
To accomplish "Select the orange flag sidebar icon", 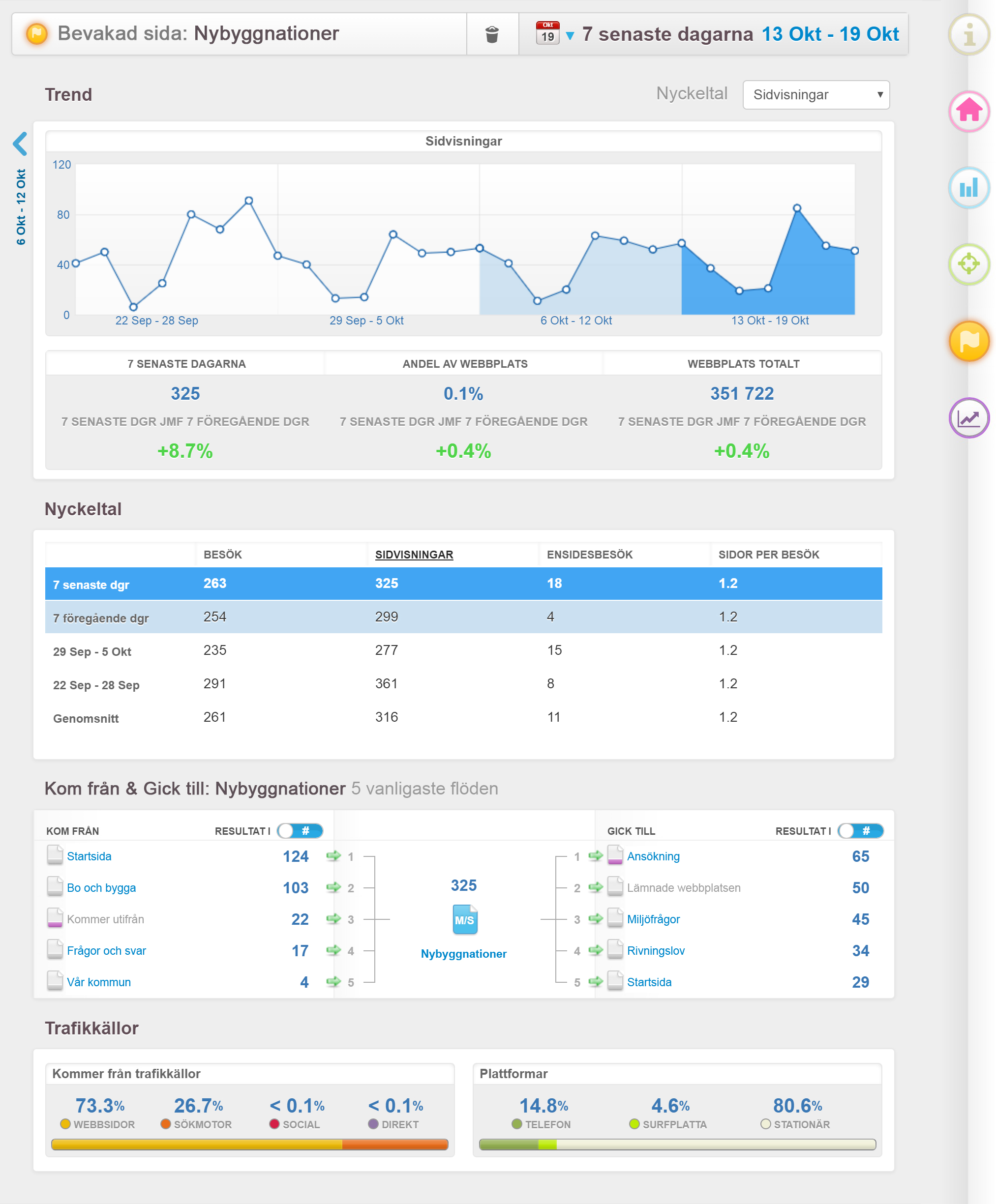I will point(969,341).
